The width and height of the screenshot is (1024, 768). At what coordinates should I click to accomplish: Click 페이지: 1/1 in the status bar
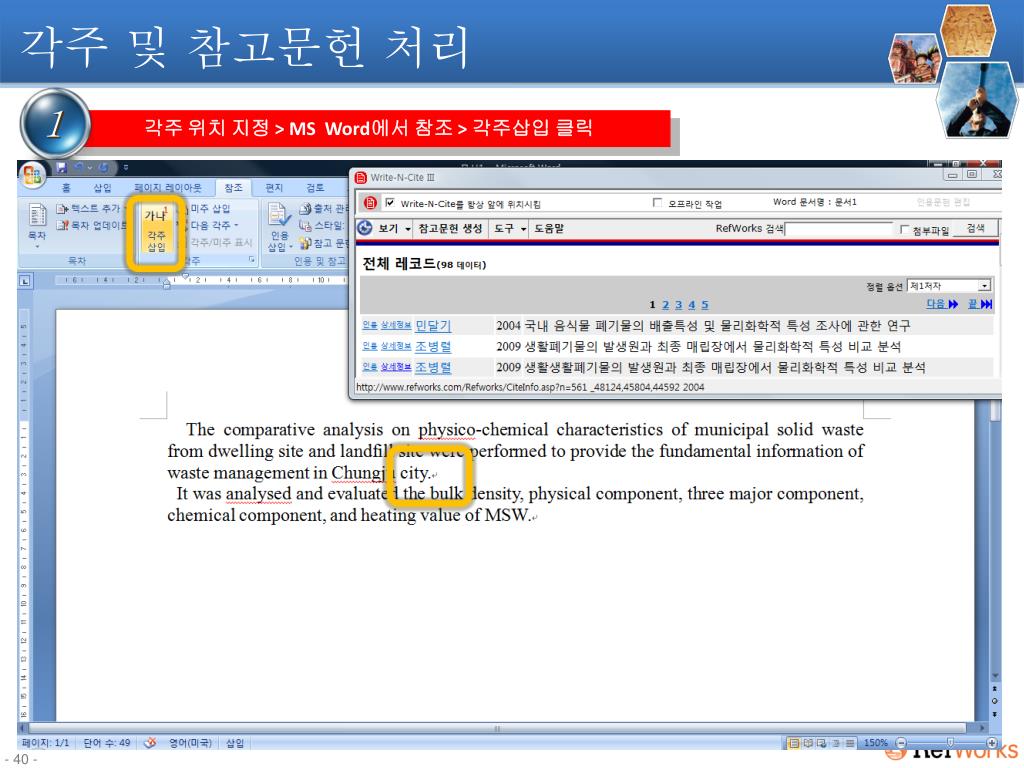45,743
